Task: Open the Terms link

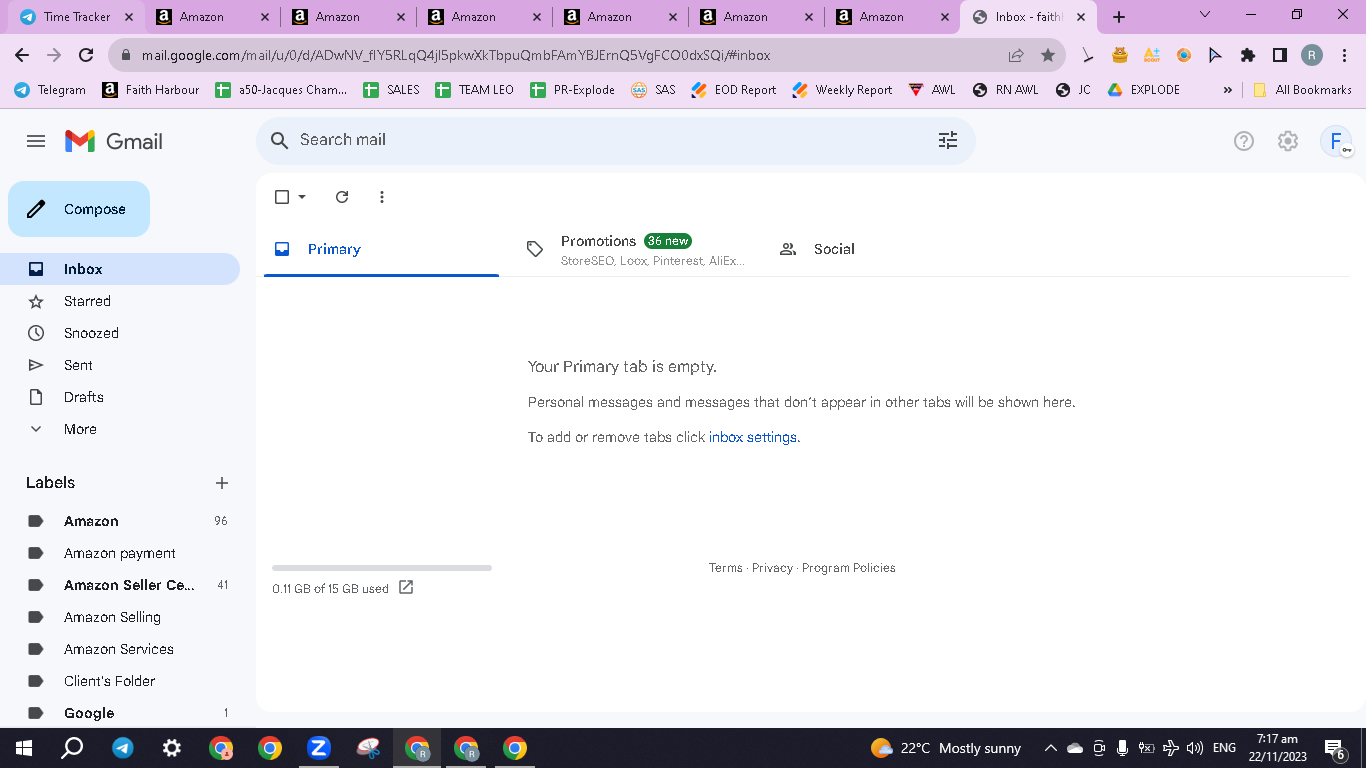Action: (726, 568)
